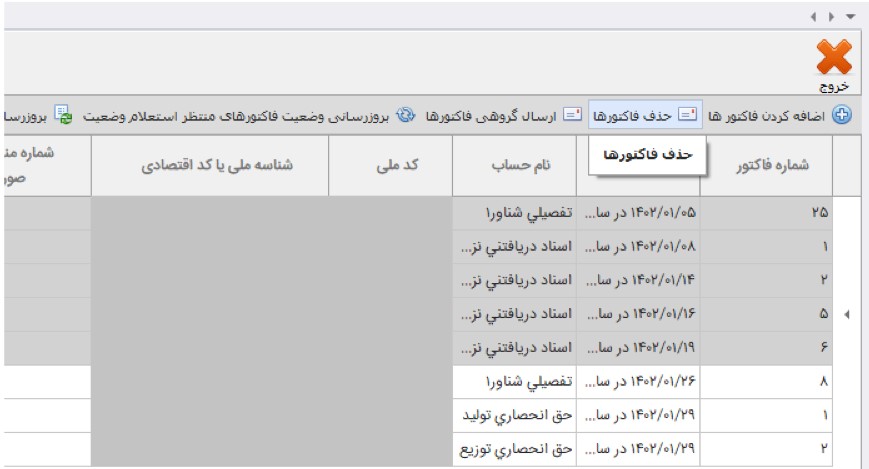The image size is (869, 469).
Task: Click the green refresh icon at the toolbar's left edge
Action: (63, 116)
